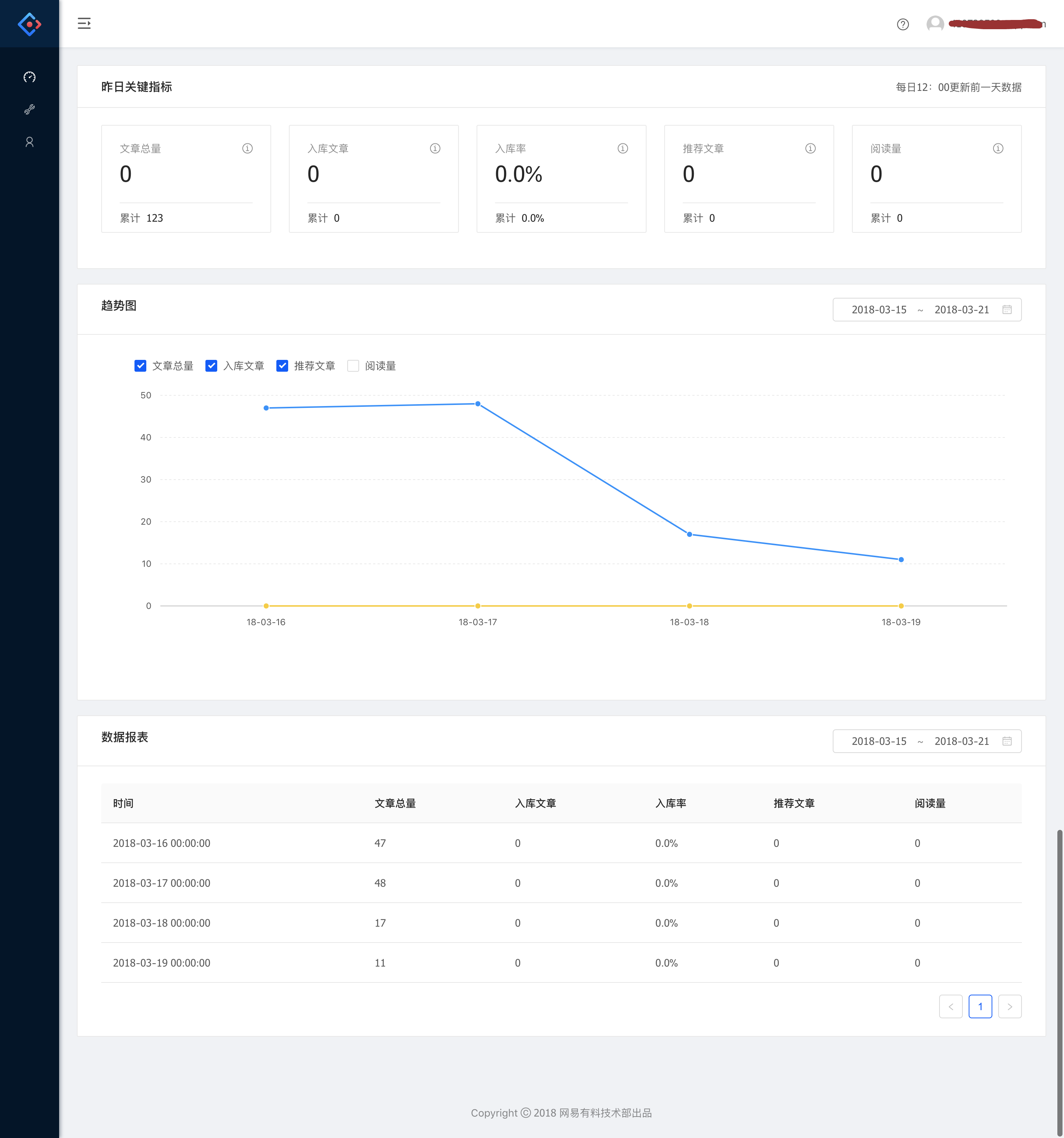The image size is (1064, 1138).
Task: Click info icon on 阅读量 card
Action: 997,148
